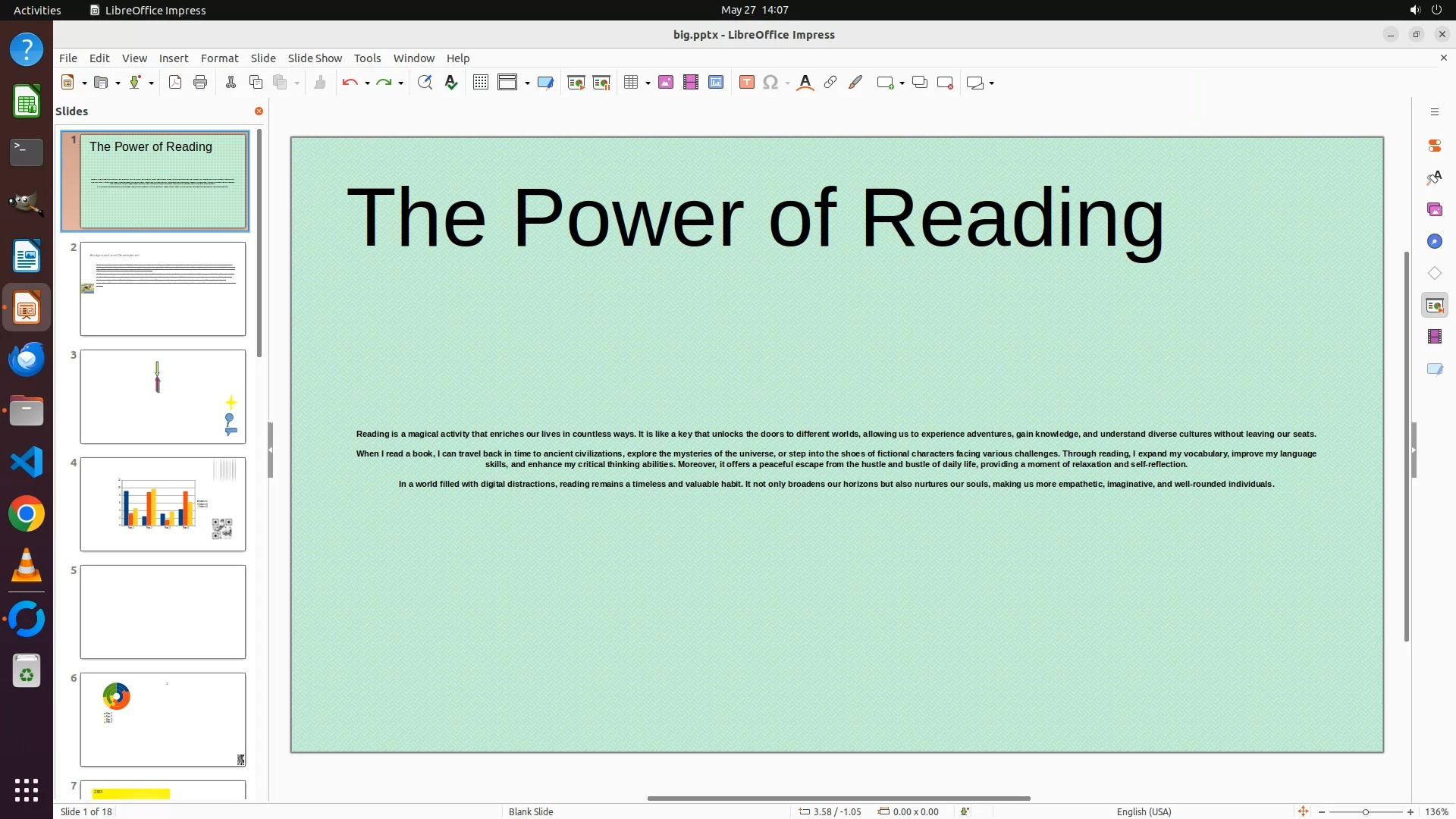
Task: Toggle the Show Draw Functions brush
Action: click(855, 83)
